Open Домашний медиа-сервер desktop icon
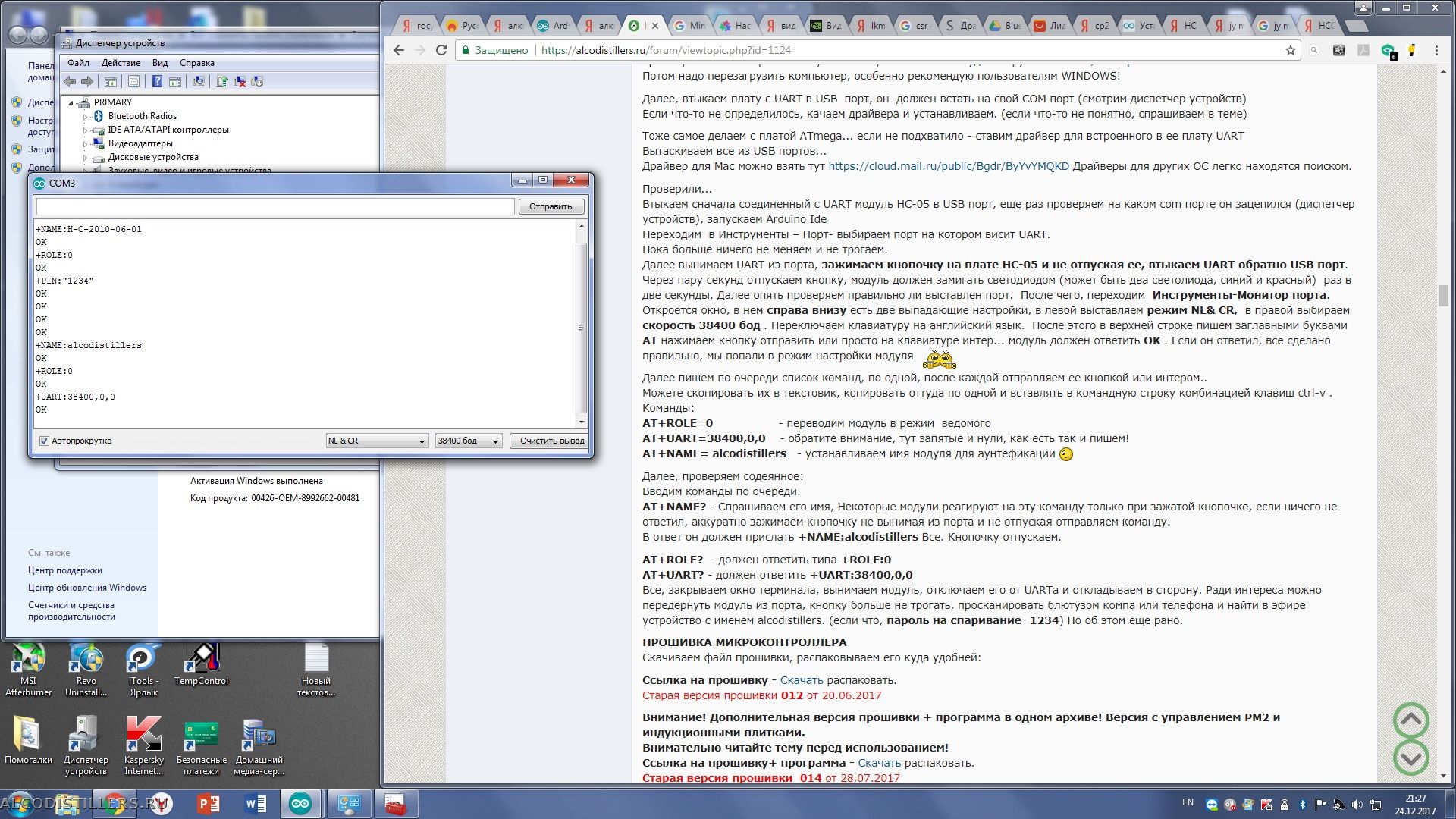1456x819 pixels. [259, 746]
